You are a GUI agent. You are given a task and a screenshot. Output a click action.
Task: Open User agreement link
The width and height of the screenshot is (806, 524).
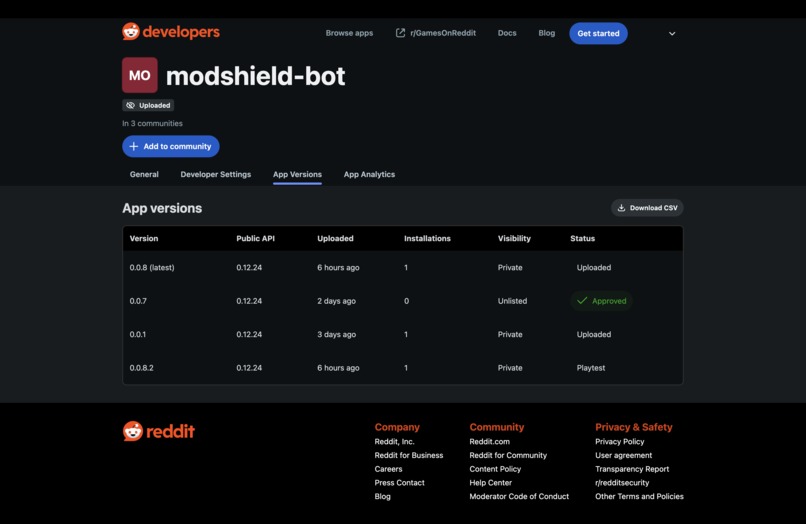(x=624, y=455)
